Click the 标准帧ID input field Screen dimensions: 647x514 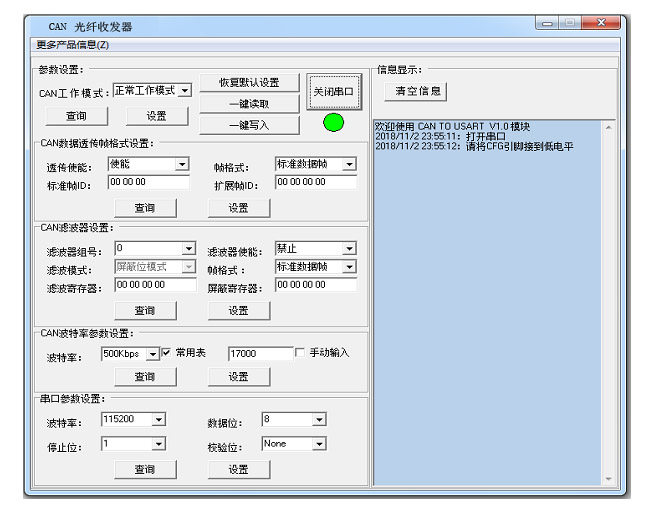(x=148, y=183)
